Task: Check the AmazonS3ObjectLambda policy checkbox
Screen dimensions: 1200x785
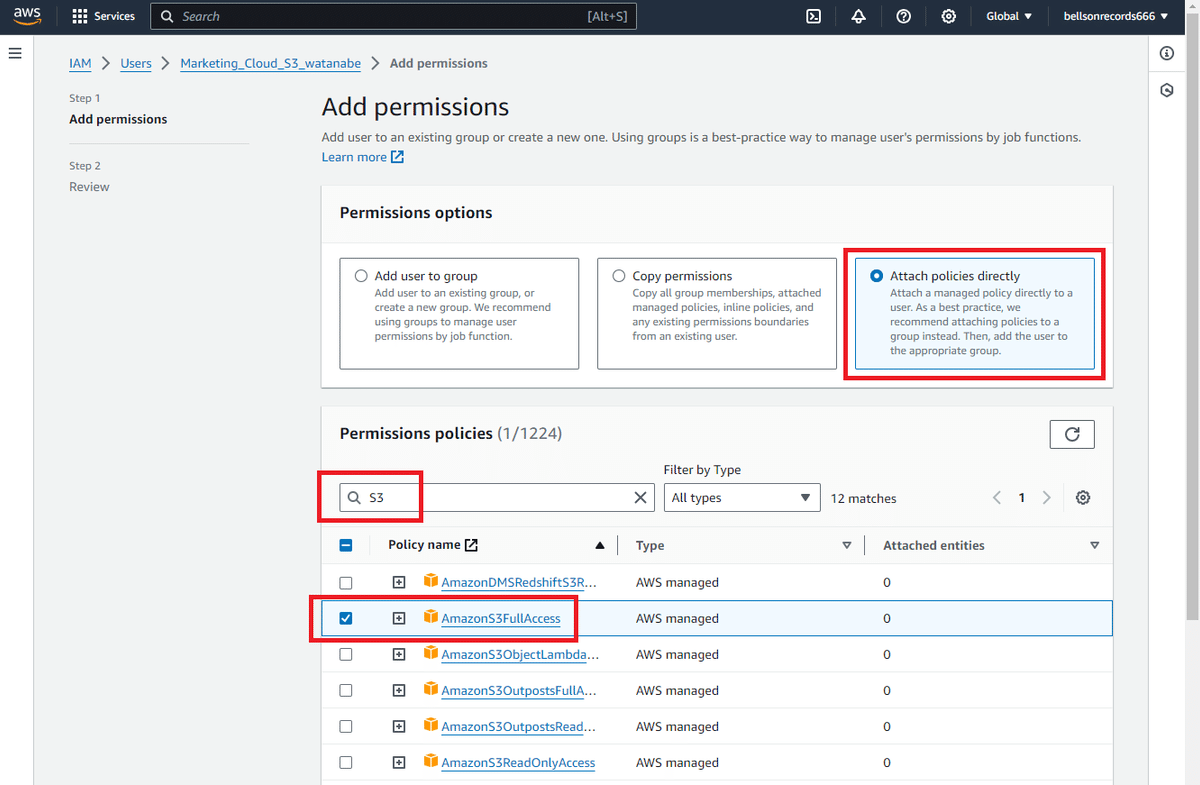Action: (x=346, y=654)
